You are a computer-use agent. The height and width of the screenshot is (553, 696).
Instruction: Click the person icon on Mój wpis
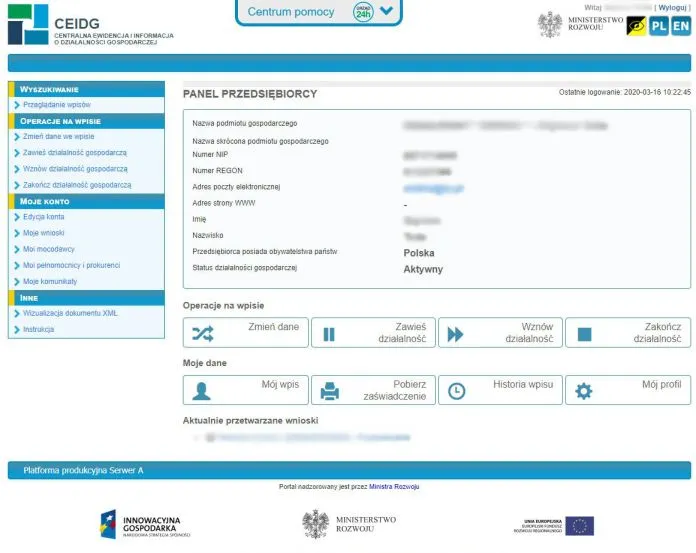click(x=202, y=391)
